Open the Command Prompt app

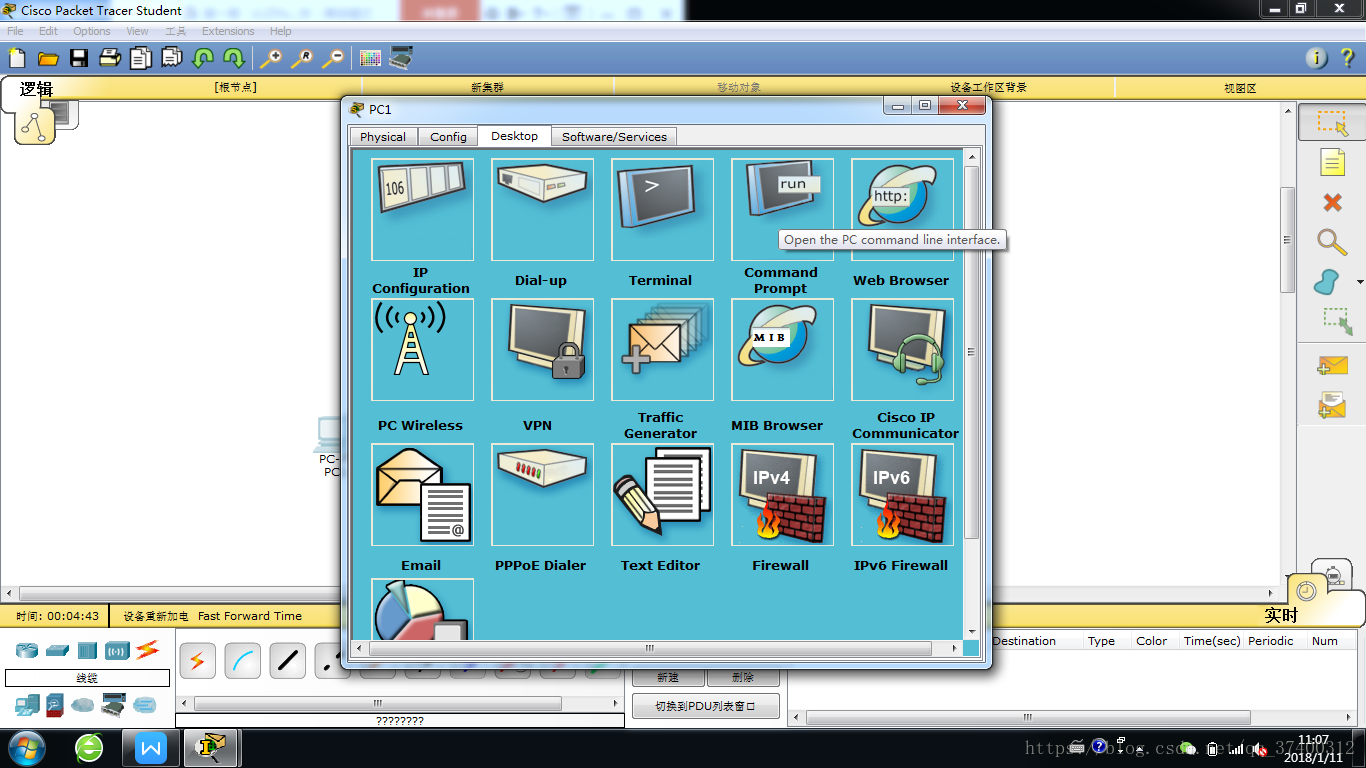click(782, 210)
